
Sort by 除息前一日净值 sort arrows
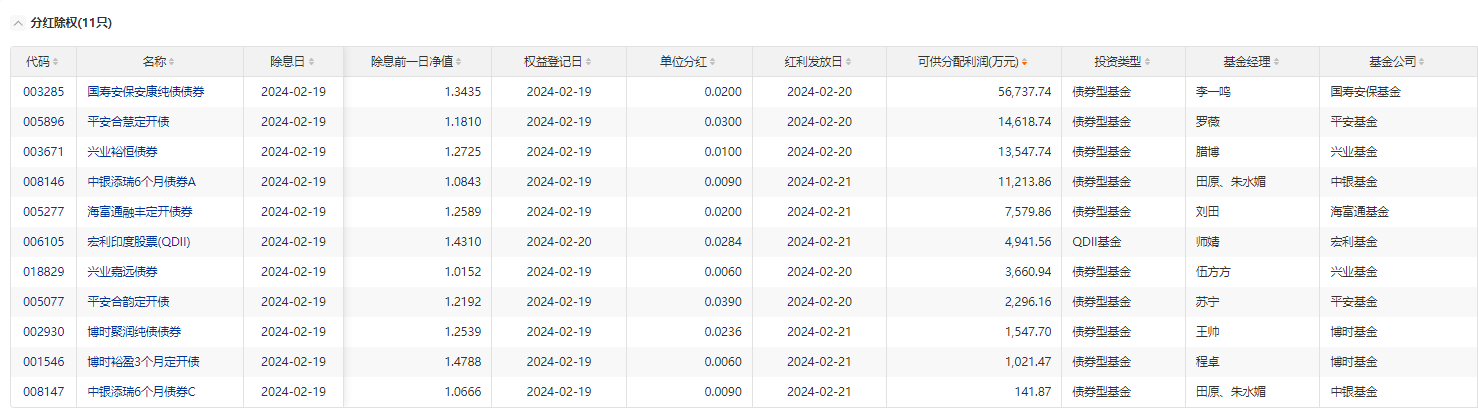coord(459,62)
